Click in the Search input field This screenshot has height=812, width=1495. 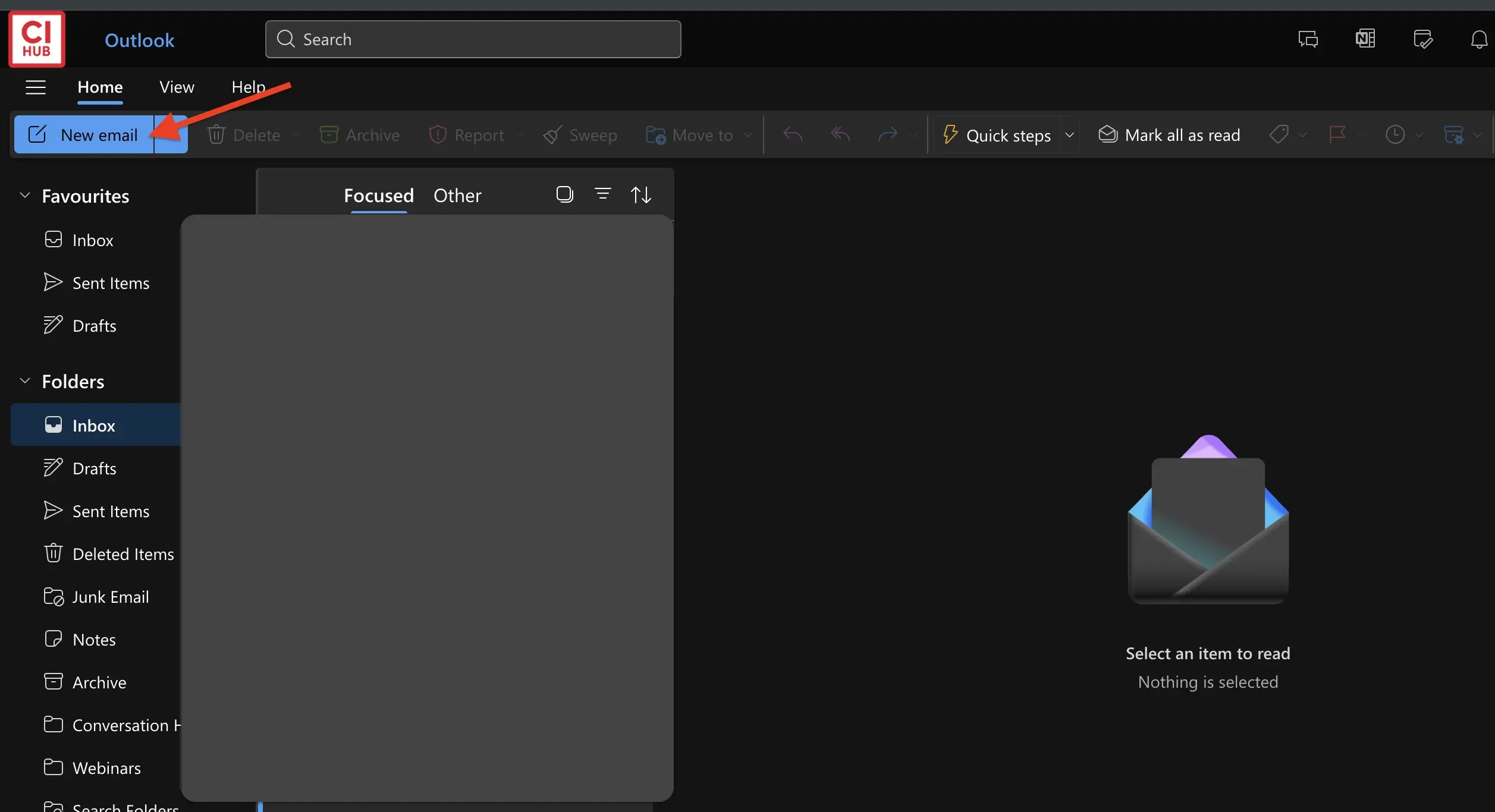click(473, 39)
